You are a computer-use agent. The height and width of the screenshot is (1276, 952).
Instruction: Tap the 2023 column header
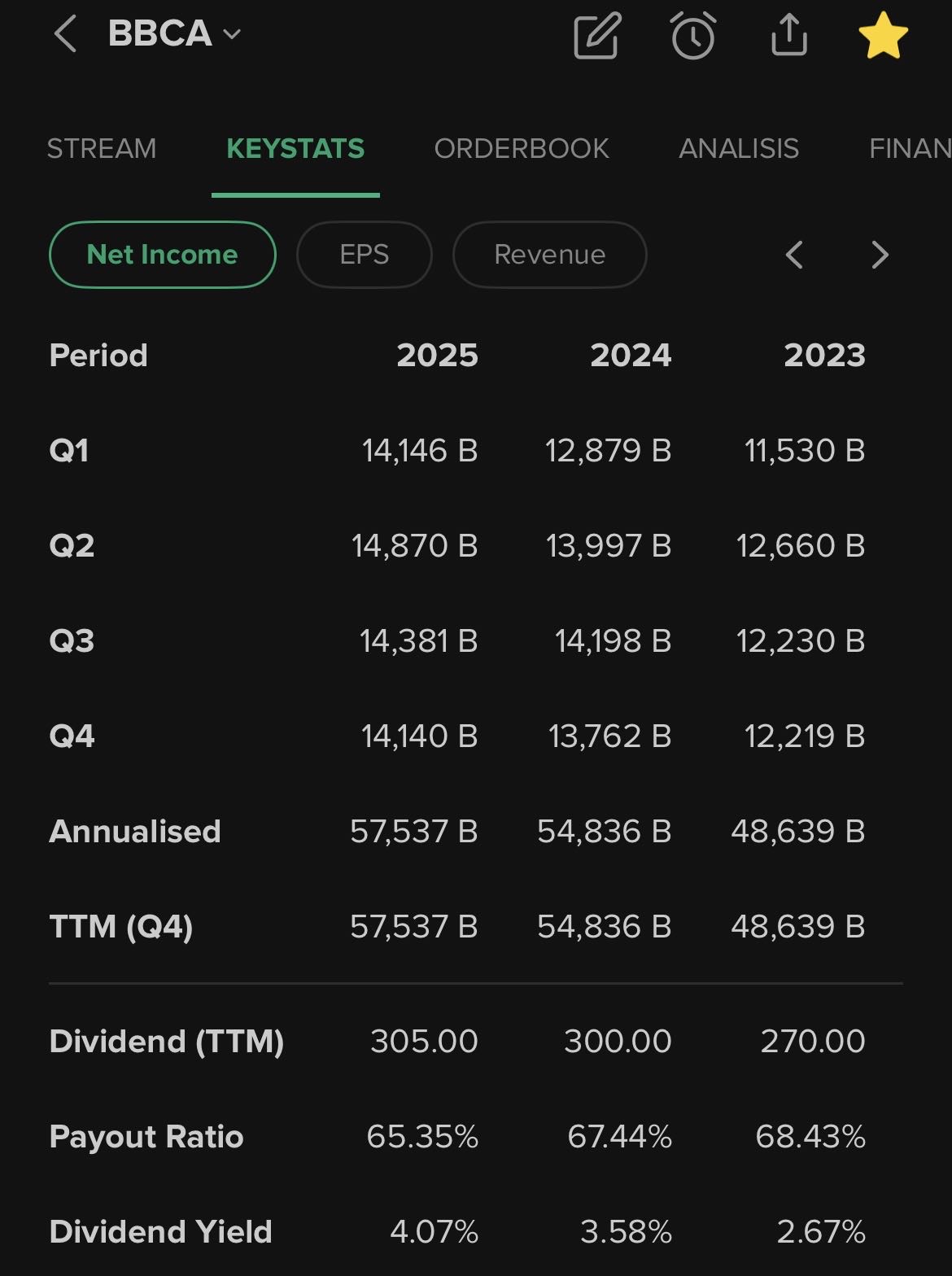coord(824,356)
